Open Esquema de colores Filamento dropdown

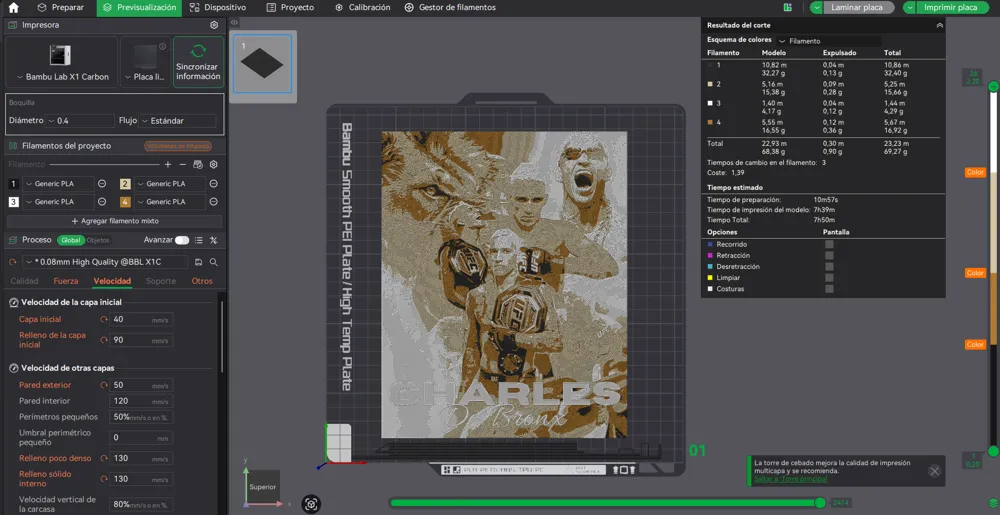pos(829,41)
